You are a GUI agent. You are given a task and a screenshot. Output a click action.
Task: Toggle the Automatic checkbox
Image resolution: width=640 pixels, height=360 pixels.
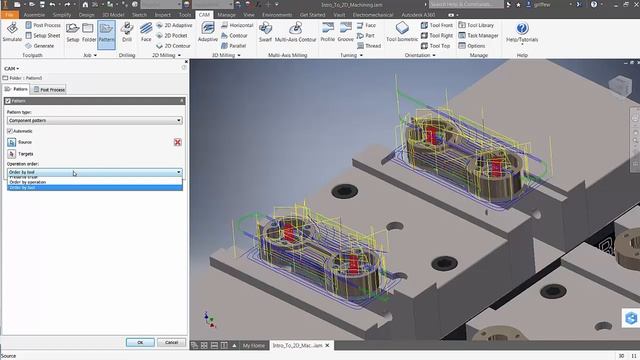point(10,131)
